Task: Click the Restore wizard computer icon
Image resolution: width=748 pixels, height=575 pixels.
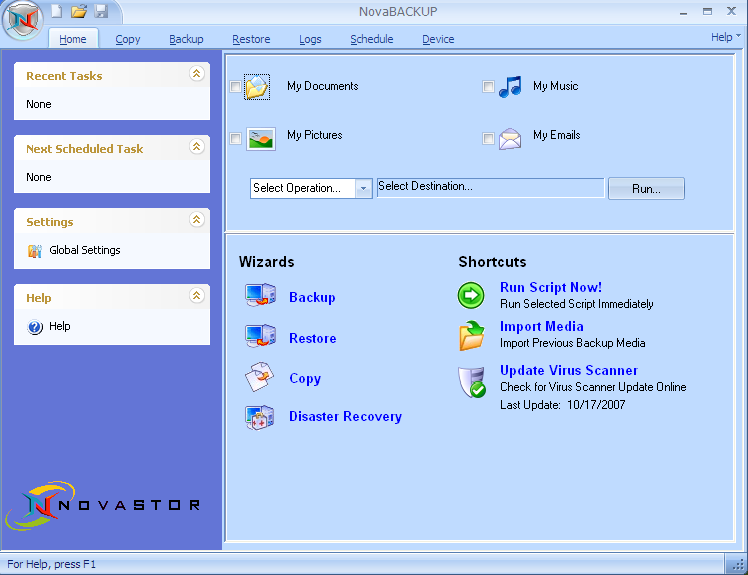Action: click(x=260, y=336)
